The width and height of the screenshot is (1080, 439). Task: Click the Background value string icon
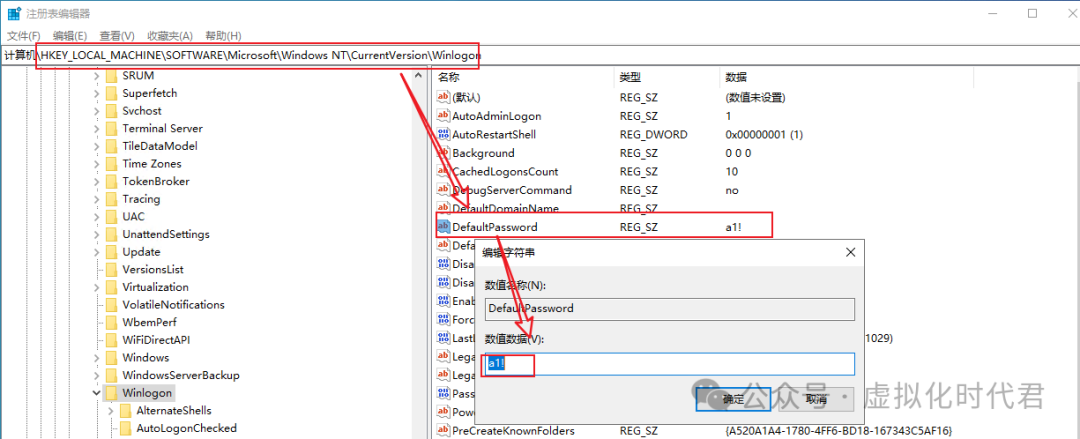(444, 153)
